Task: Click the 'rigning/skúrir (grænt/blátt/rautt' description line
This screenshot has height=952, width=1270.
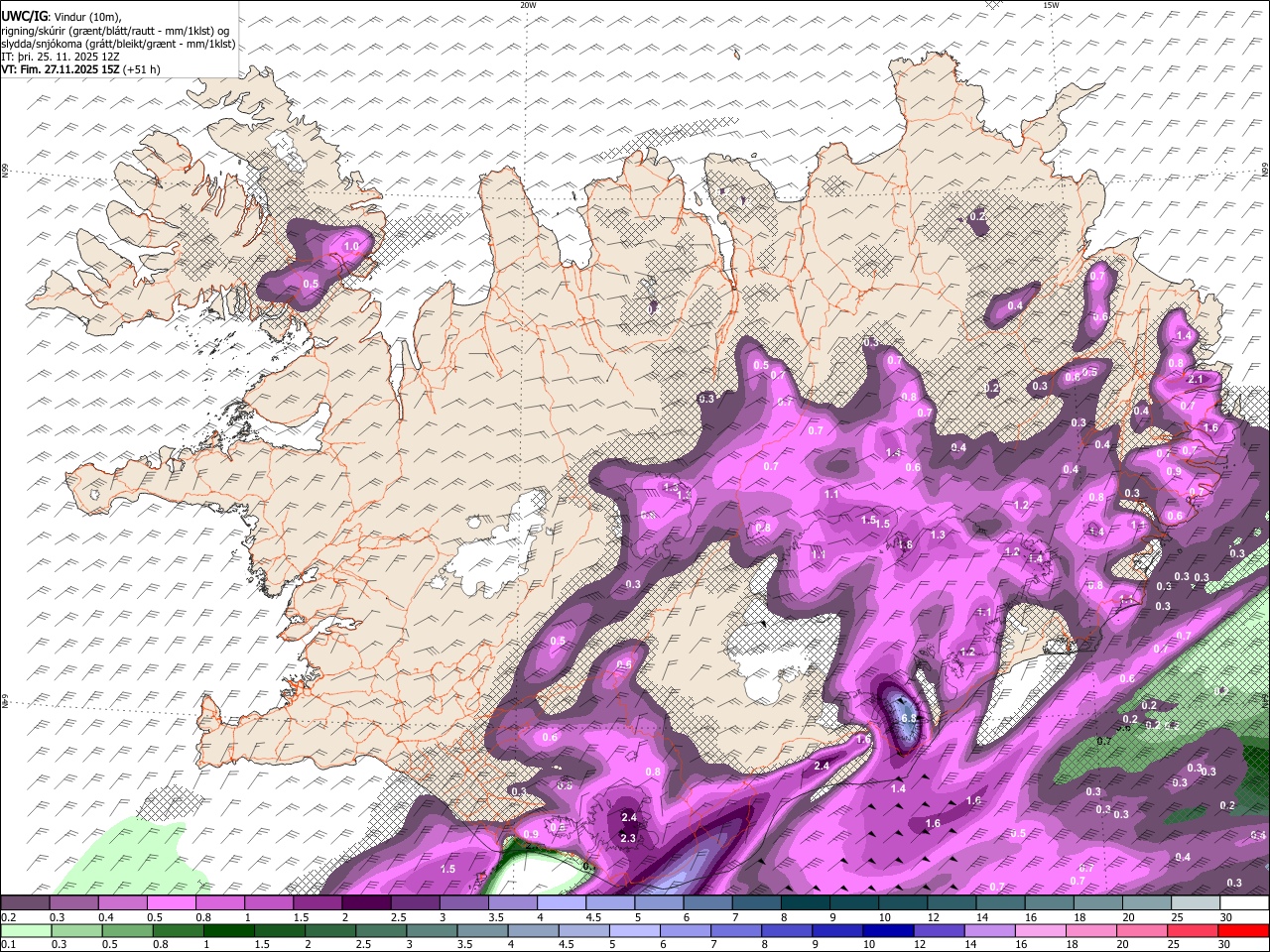Action: (115, 31)
